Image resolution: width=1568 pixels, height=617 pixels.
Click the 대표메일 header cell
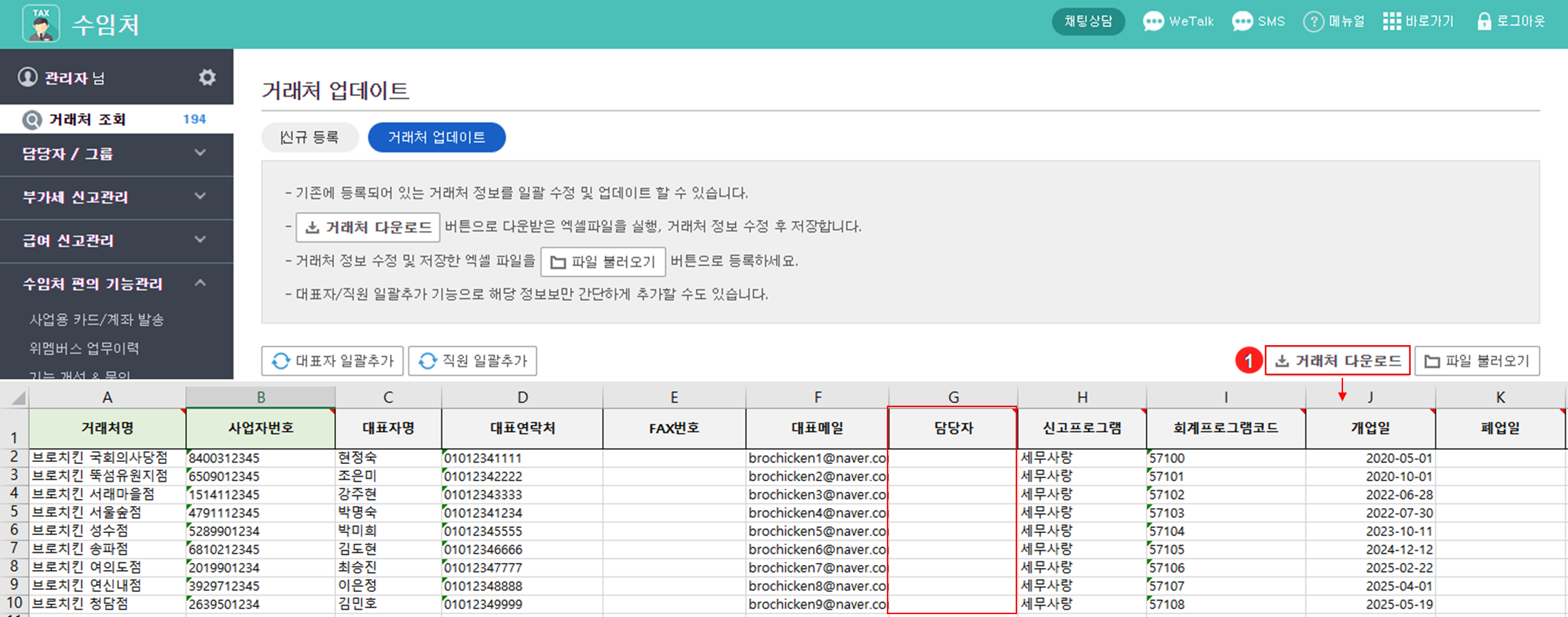click(817, 428)
